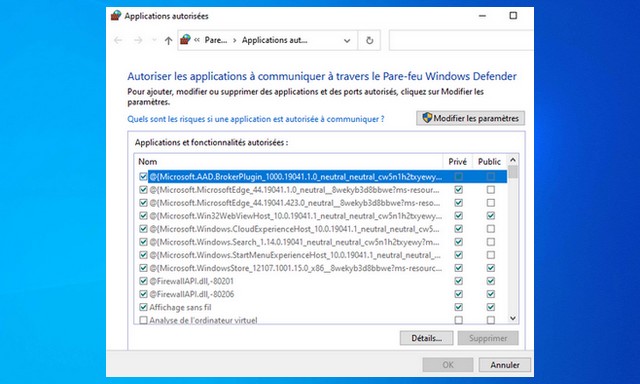The width and height of the screenshot is (640, 384).
Task: Click the firewall icon in the title bar
Action: click(x=116, y=16)
